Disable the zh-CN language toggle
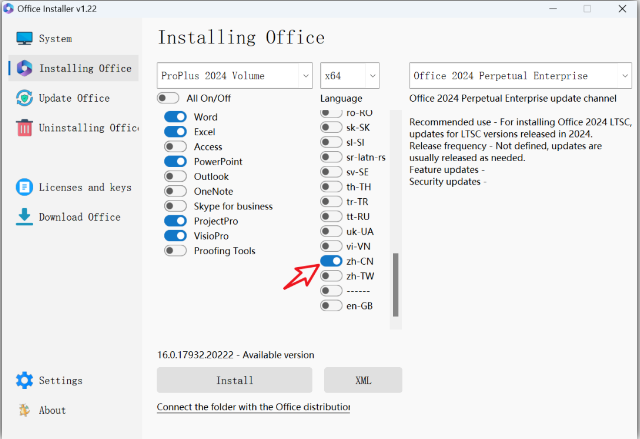The width and height of the screenshot is (640, 439). click(331, 261)
